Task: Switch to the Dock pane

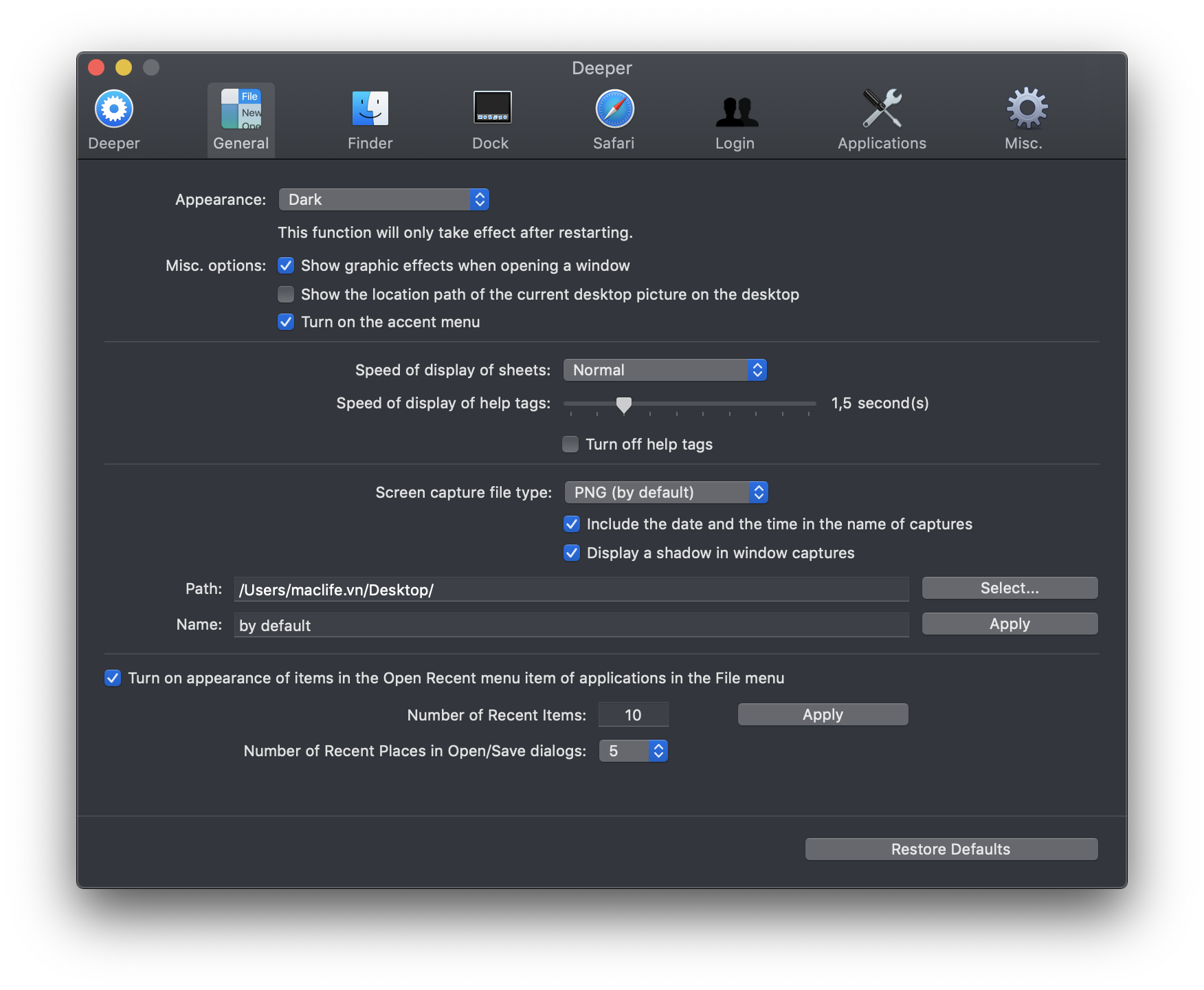Action: coord(491,117)
